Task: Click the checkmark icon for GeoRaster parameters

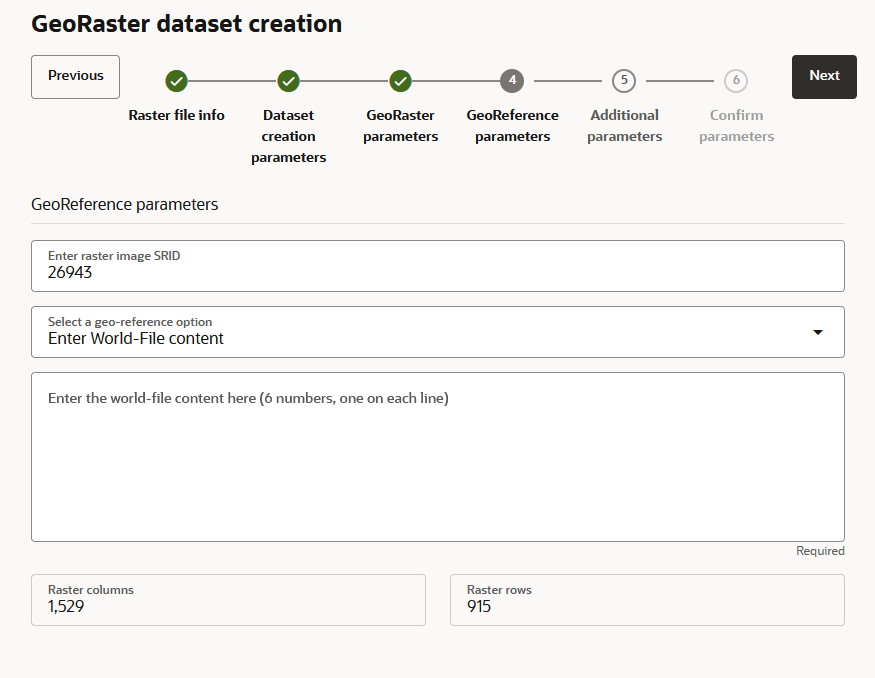Action: tap(400, 81)
